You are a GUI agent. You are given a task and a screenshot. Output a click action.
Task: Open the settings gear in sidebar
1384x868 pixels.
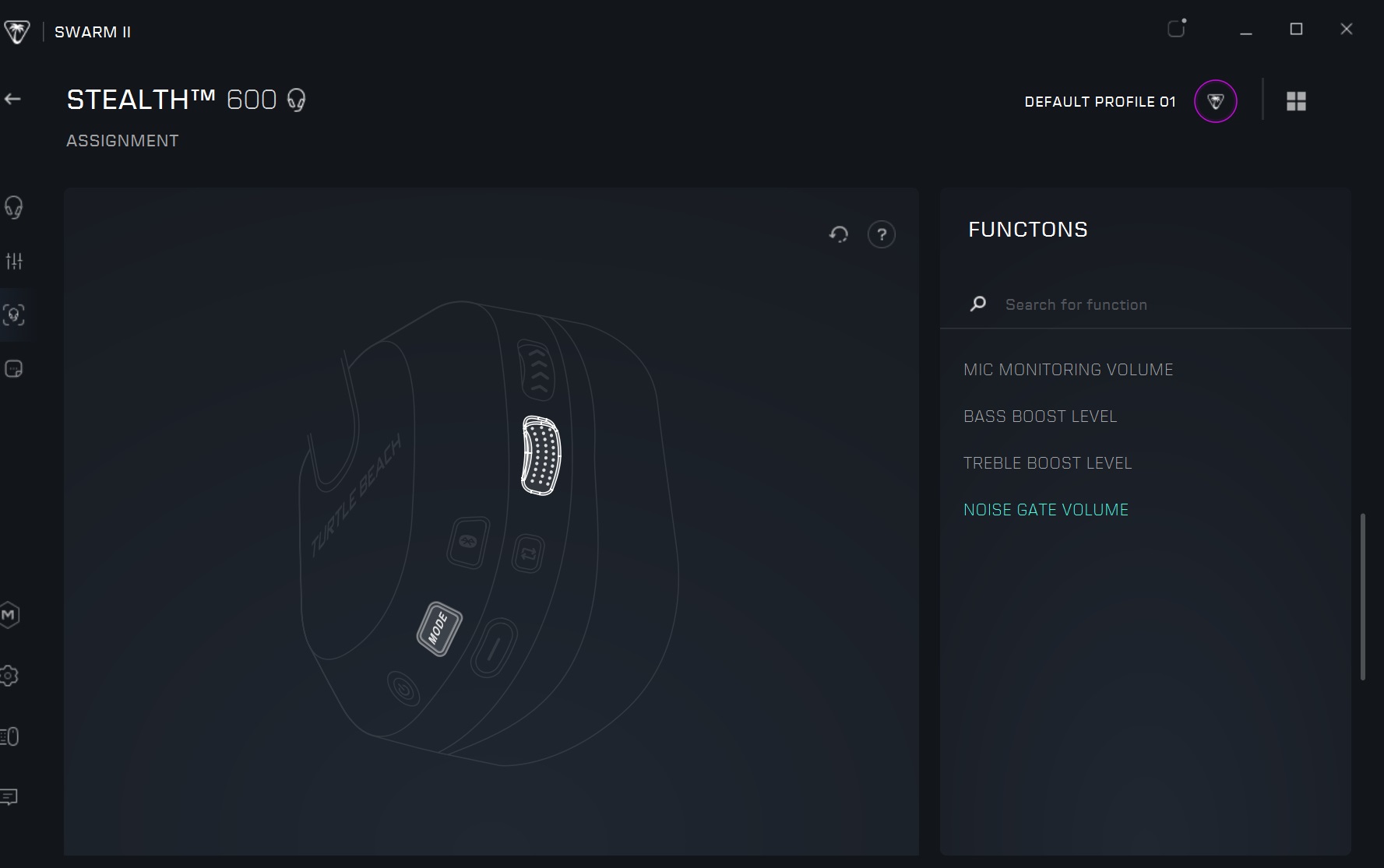tap(9, 676)
